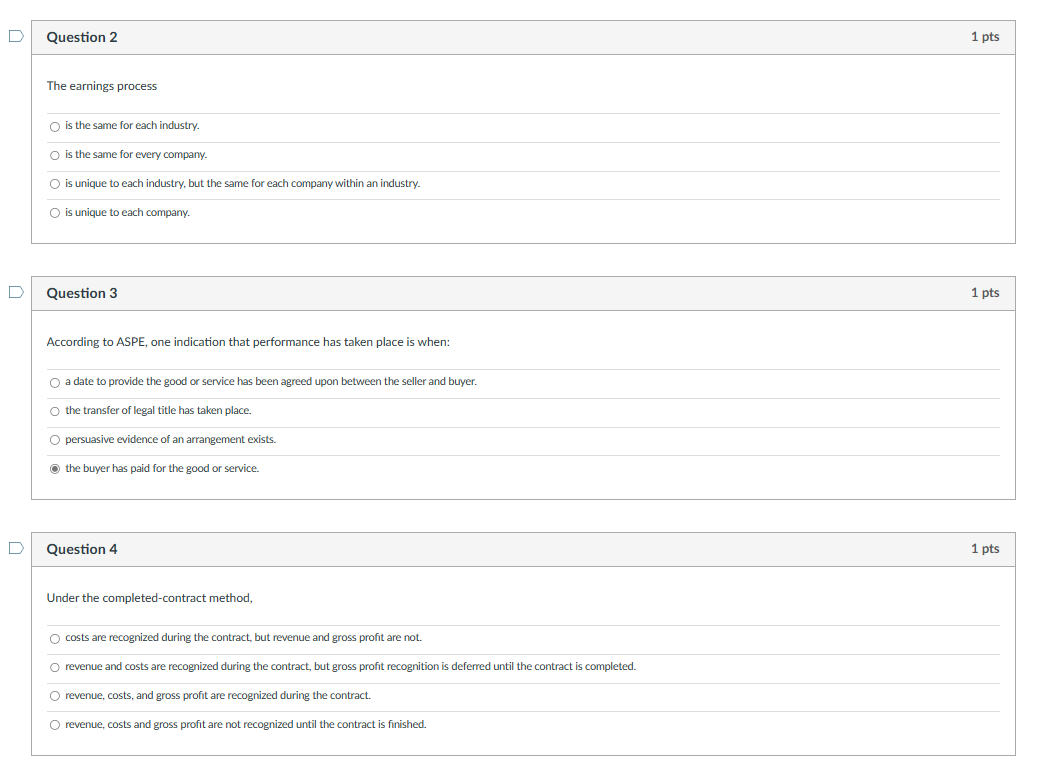The height and width of the screenshot is (771, 1037).
Task: Pick 'revenue, costs, and gross profit are recognized during'
Action: (55, 696)
